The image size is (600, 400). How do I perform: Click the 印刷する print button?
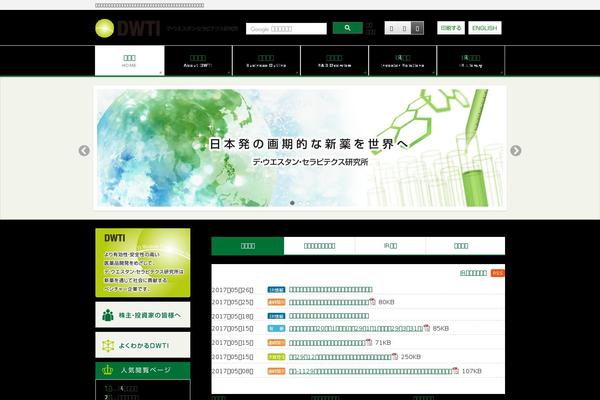click(450, 28)
